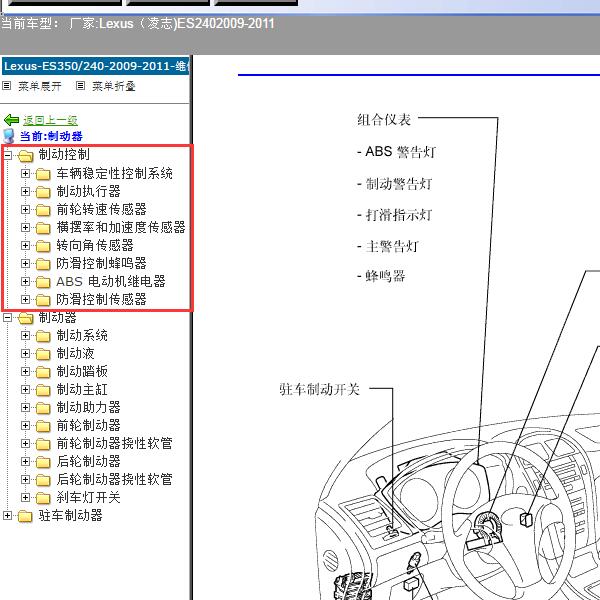Expand the 前轮转速传感器 node
Screen dimensions: 600x600
(25, 209)
